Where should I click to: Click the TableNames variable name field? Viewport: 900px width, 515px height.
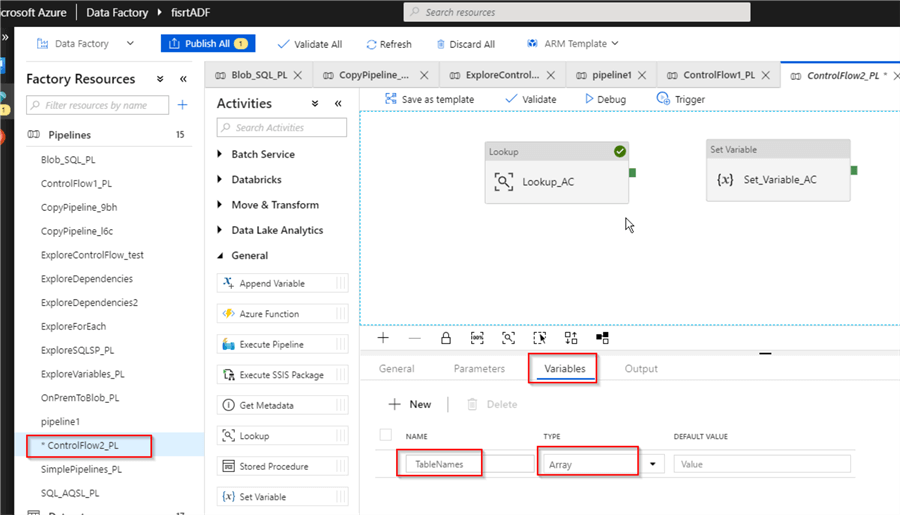click(x=470, y=464)
